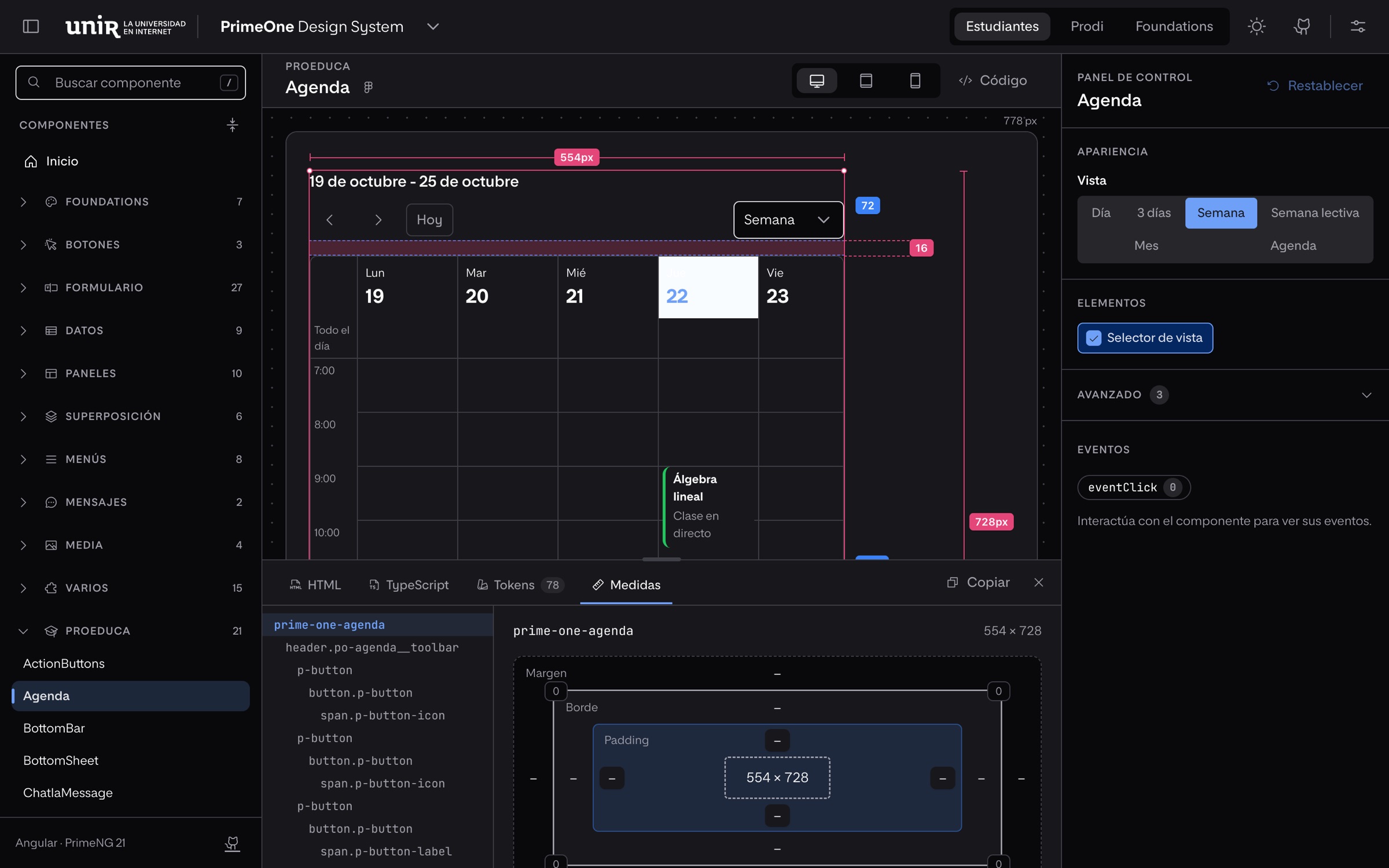Open settings sliders icon in top bar
Screen dimensions: 1389x868
(x=1358, y=27)
